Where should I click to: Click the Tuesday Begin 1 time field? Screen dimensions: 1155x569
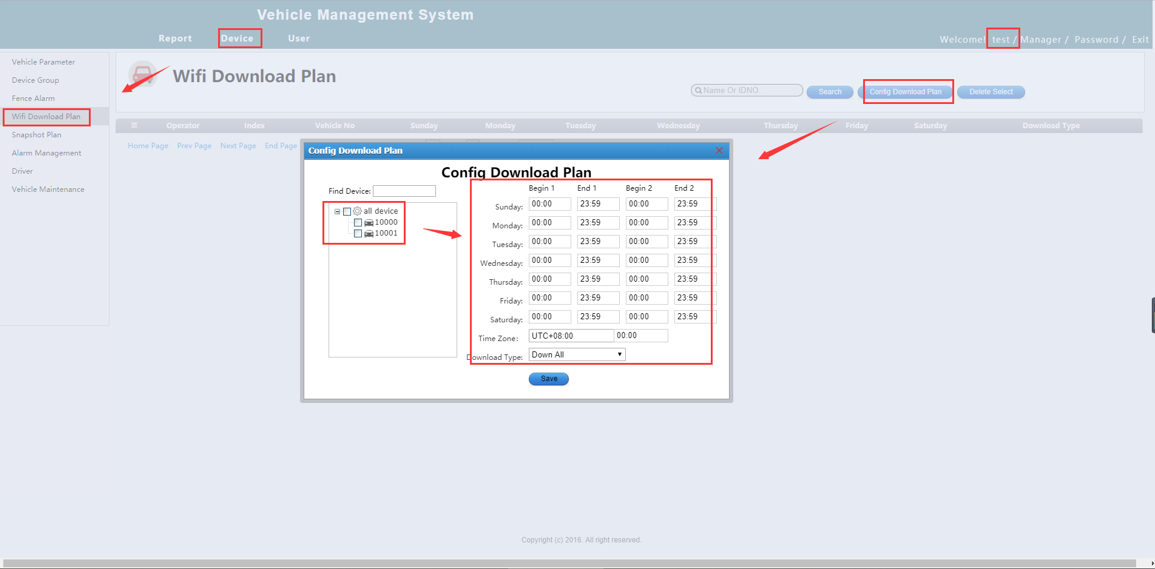[550, 242]
